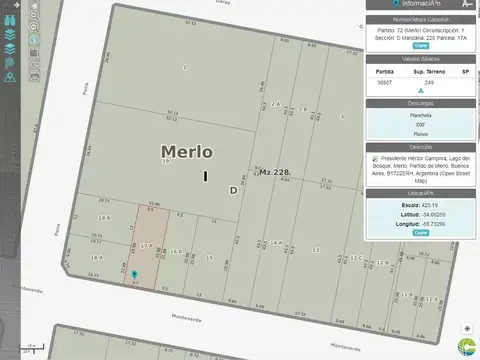
Task: Click the Escala value 423.19
Action: click(429, 205)
